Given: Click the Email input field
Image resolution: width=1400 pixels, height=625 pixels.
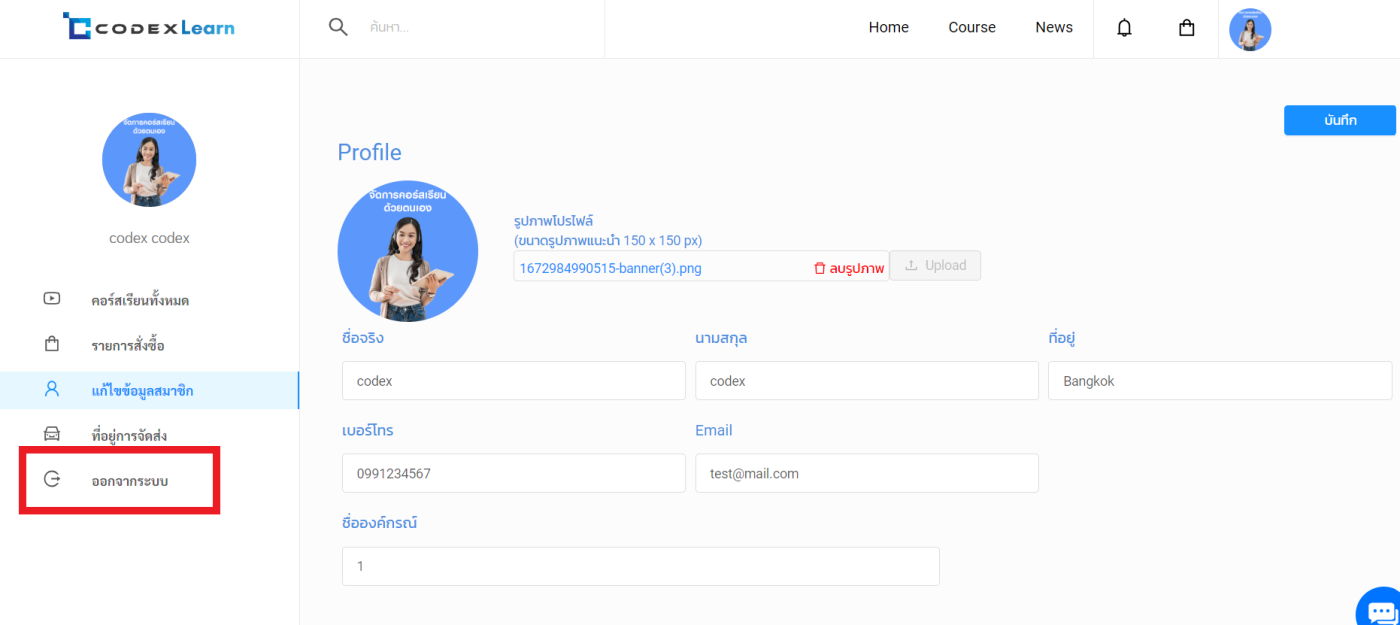Looking at the screenshot, I should click(866, 473).
